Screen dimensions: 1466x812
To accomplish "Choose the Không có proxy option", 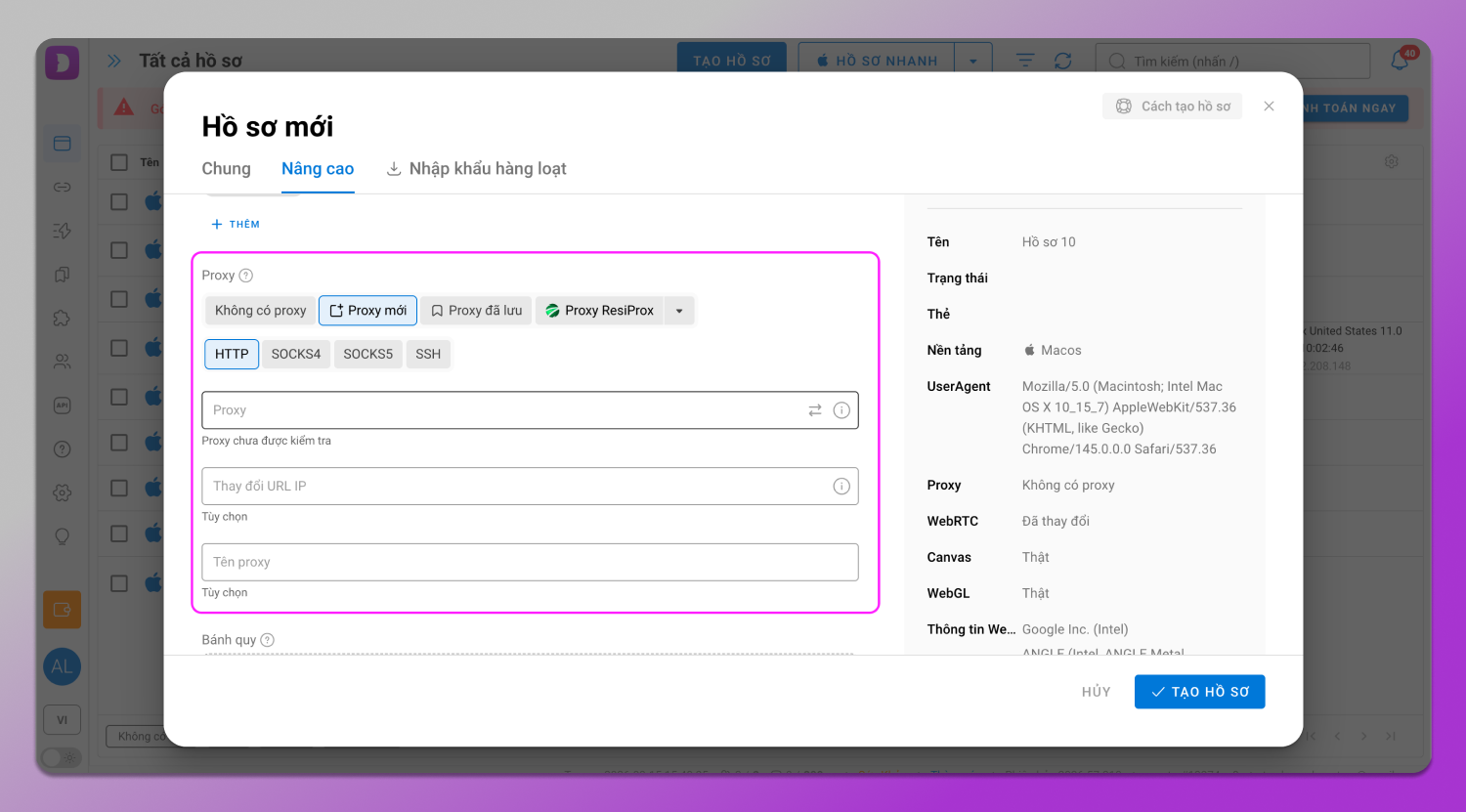I will [260, 311].
